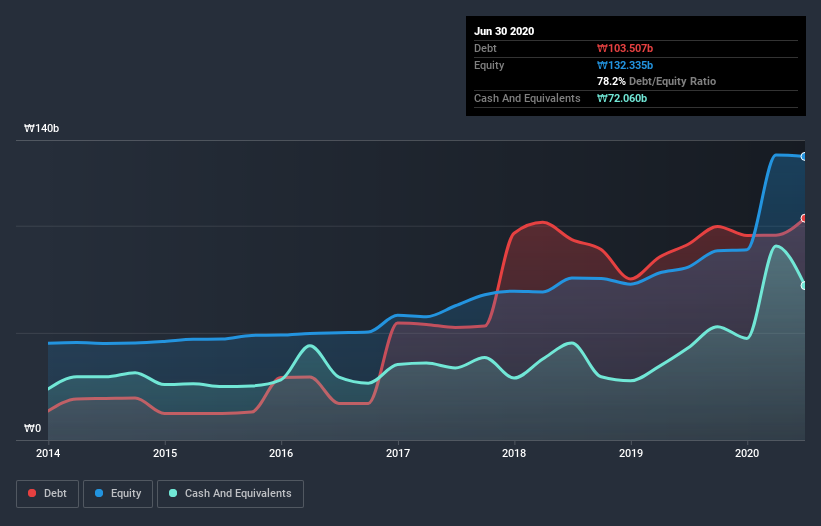Viewport: 821px width, 526px height.
Task: Click the Equity row label in tooltip
Action: click(x=489, y=65)
